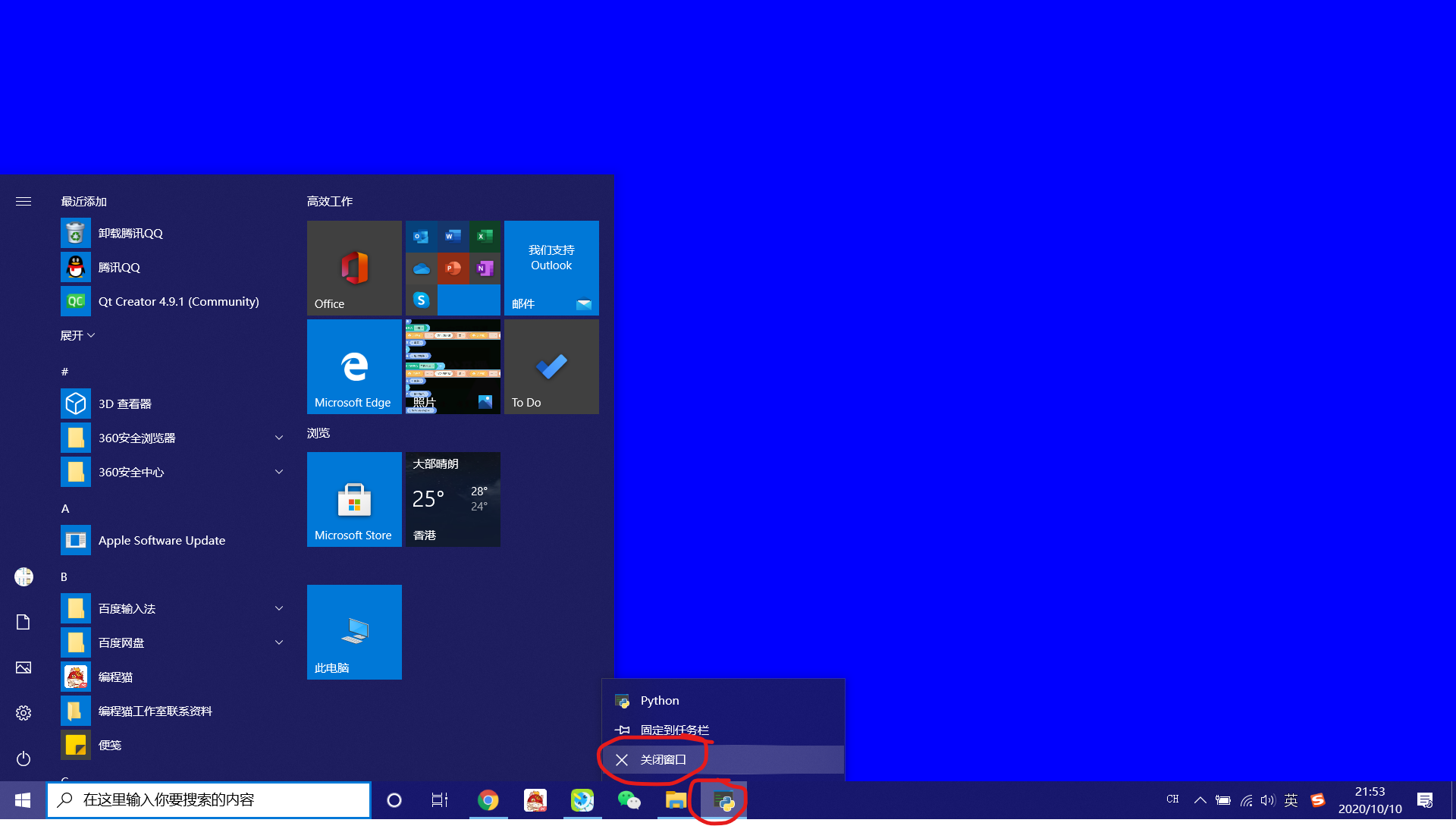Open the Office tile
Viewport: 1456px width, 826px height.
click(354, 268)
